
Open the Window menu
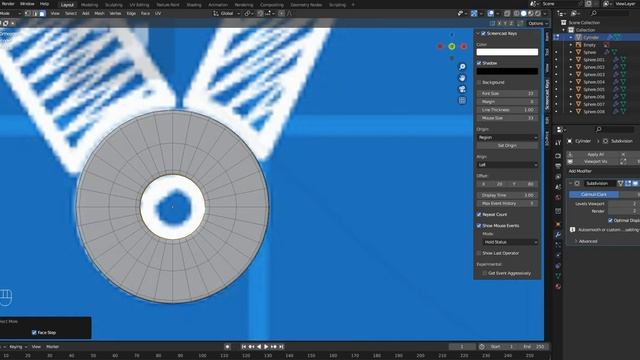(27, 4)
